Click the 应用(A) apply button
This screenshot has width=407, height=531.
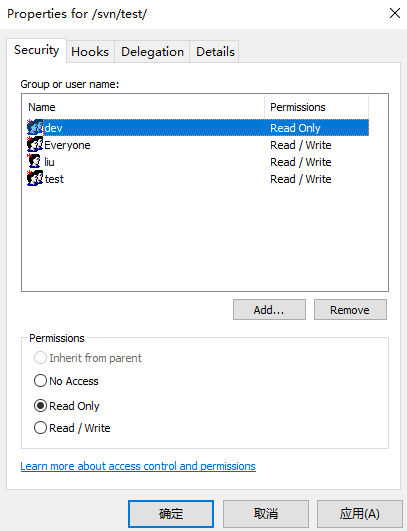coord(360,514)
